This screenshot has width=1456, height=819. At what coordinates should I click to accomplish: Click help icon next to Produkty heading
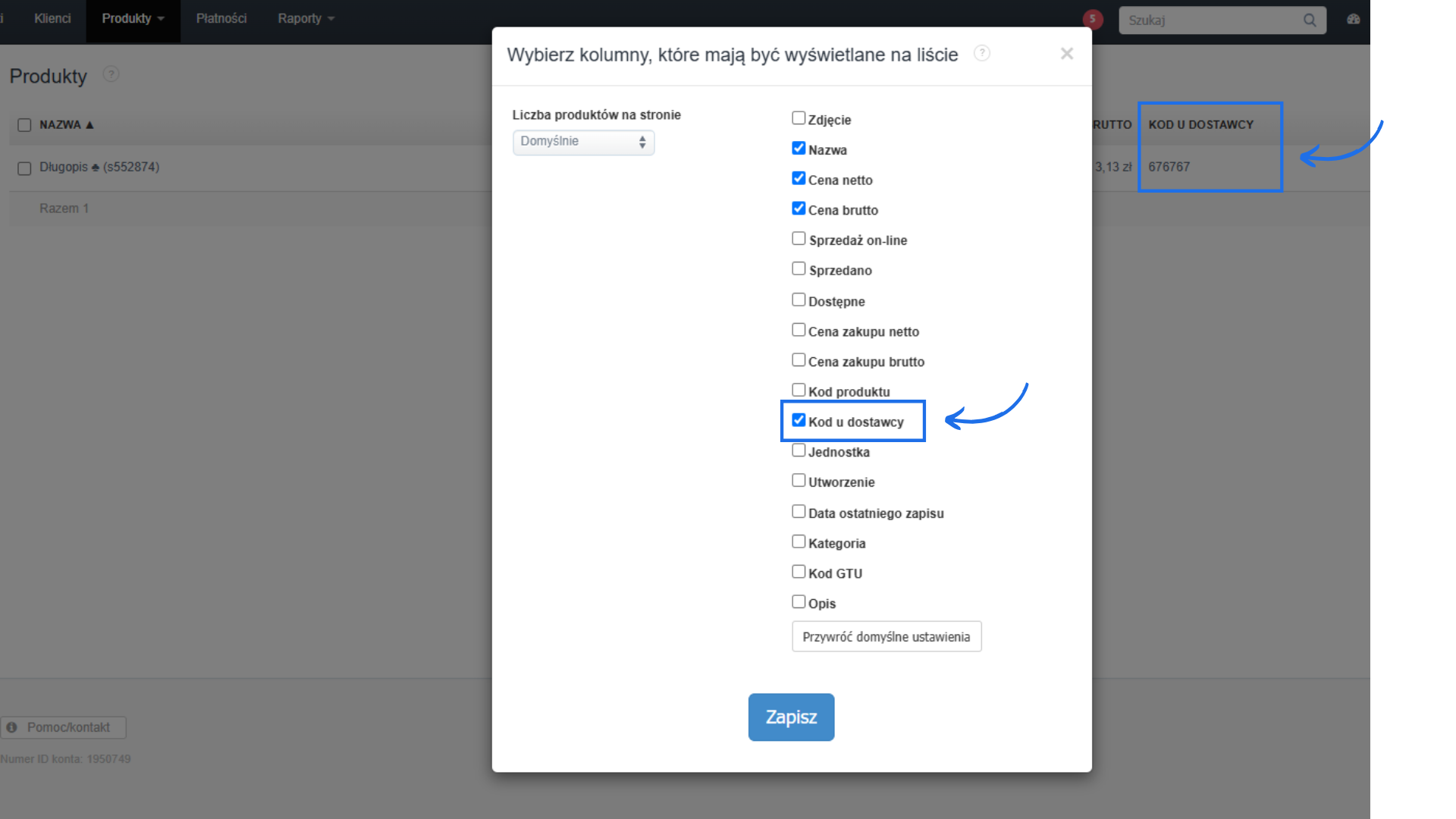click(x=111, y=74)
